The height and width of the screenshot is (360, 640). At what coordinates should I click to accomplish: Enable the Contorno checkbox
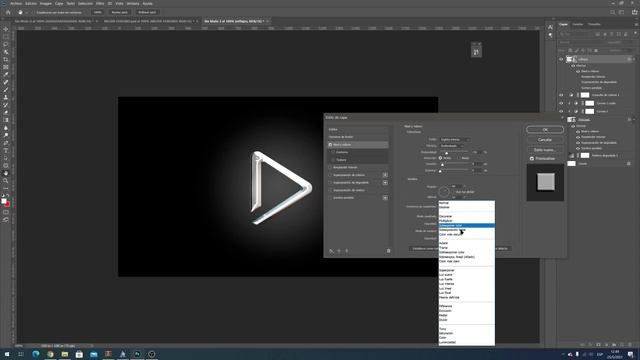[333, 152]
